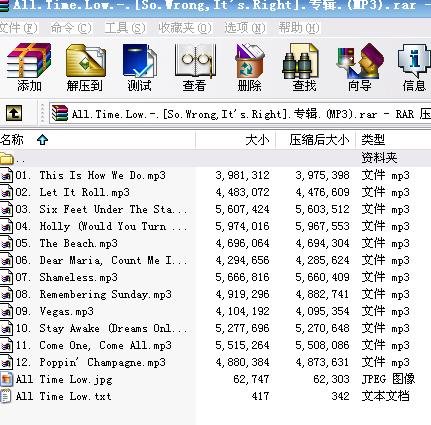Select file 08. Remembering Sunday.mp3
Viewport: 431px width, 425px height.
94,294
